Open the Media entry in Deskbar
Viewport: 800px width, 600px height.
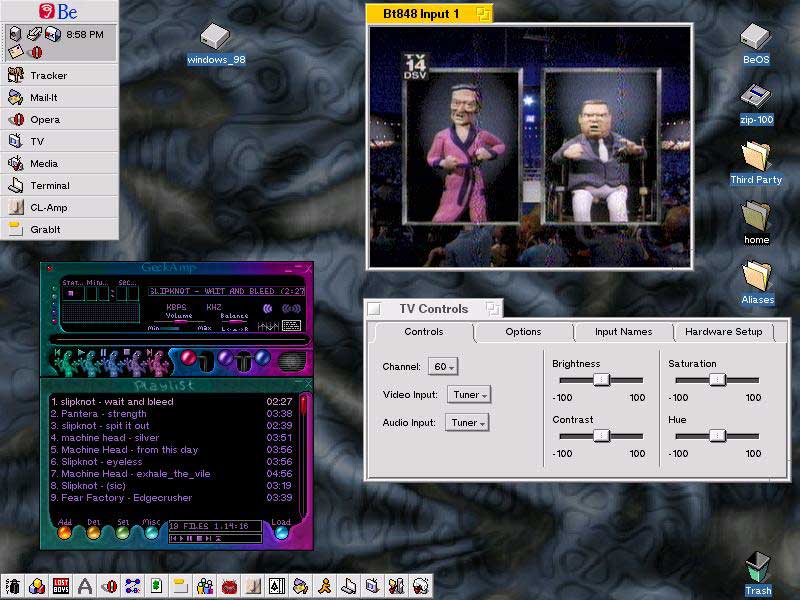tap(59, 163)
